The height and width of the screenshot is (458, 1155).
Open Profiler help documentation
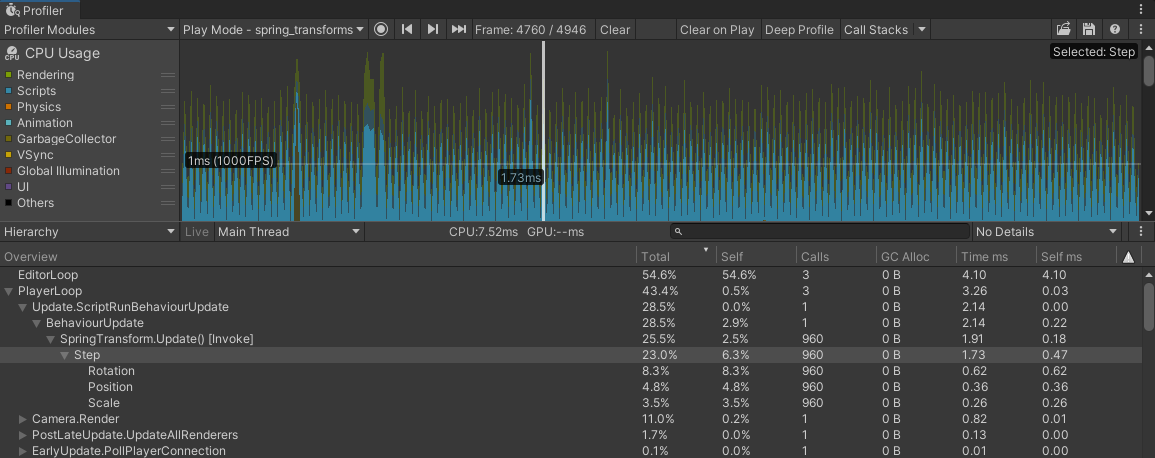point(1115,29)
